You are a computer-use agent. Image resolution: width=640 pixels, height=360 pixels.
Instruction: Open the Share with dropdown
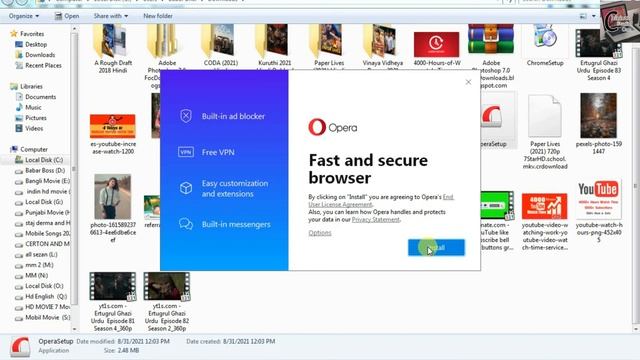111,16
